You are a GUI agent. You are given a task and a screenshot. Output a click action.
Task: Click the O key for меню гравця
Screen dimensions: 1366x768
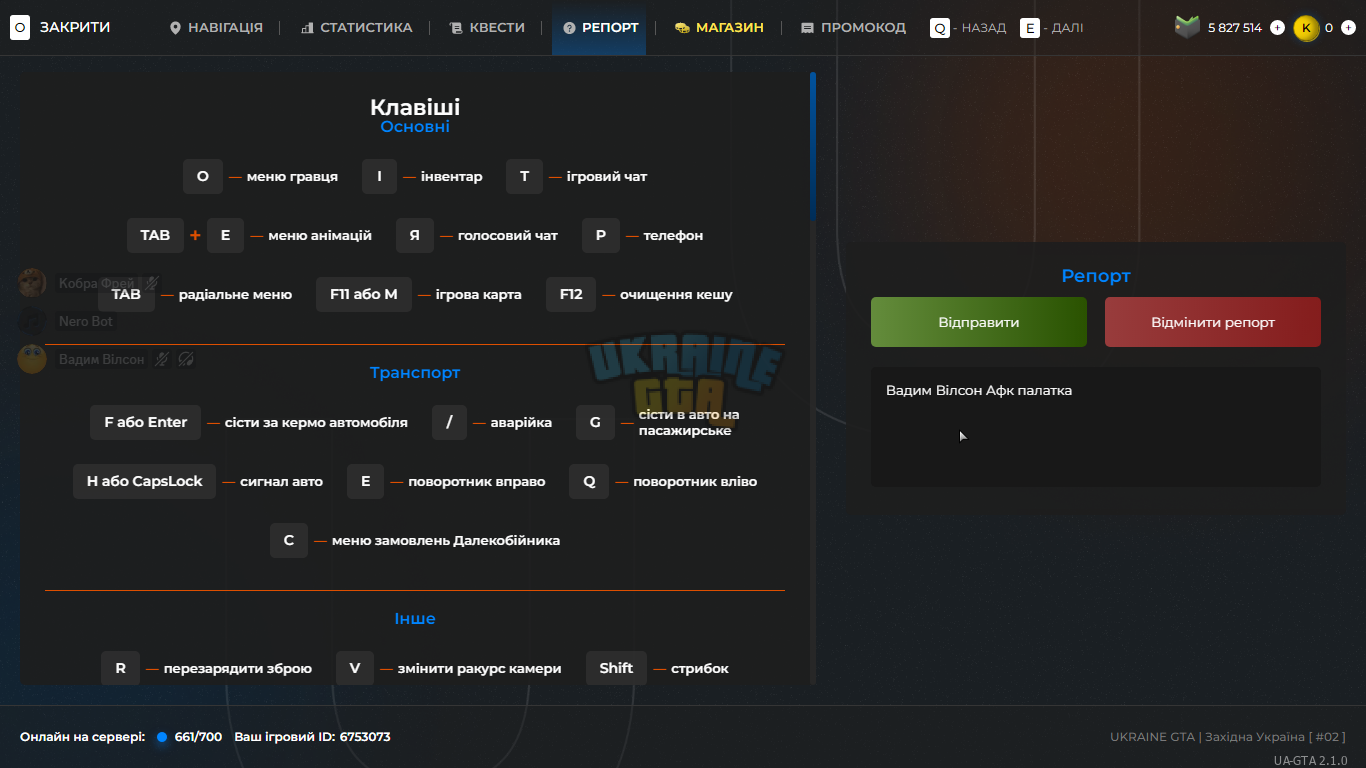[x=203, y=176]
